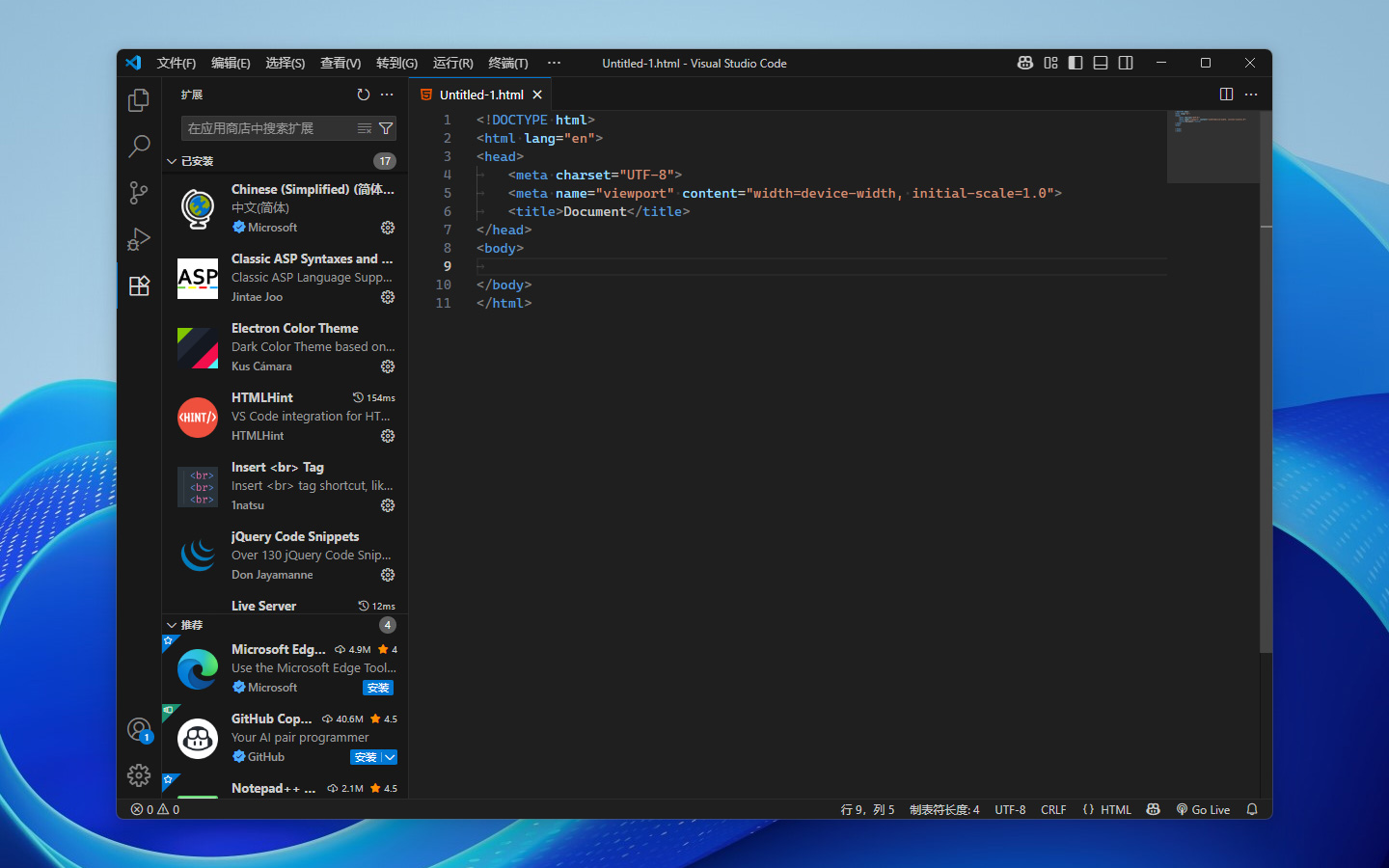Open the Source Control view

pyautogui.click(x=139, y=193)
